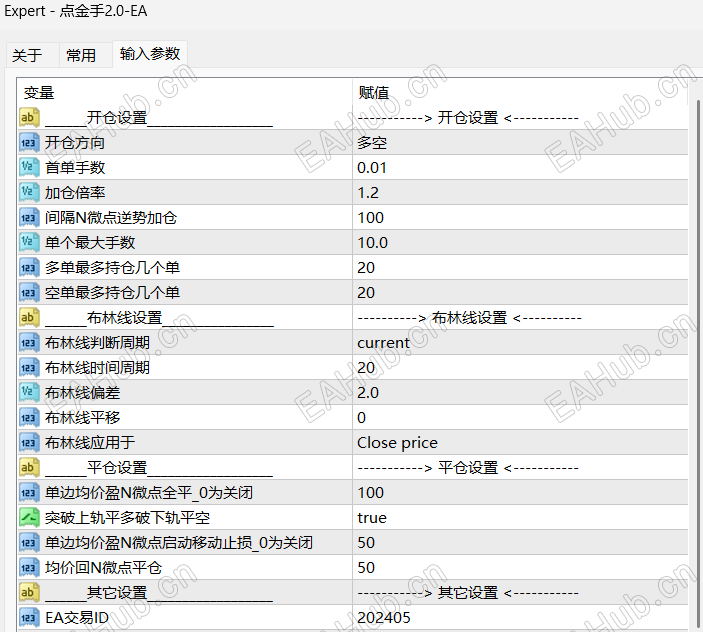Click the integer icon beside 布林线平移
This screenshot has width=703, height=632.
(30, 418)
